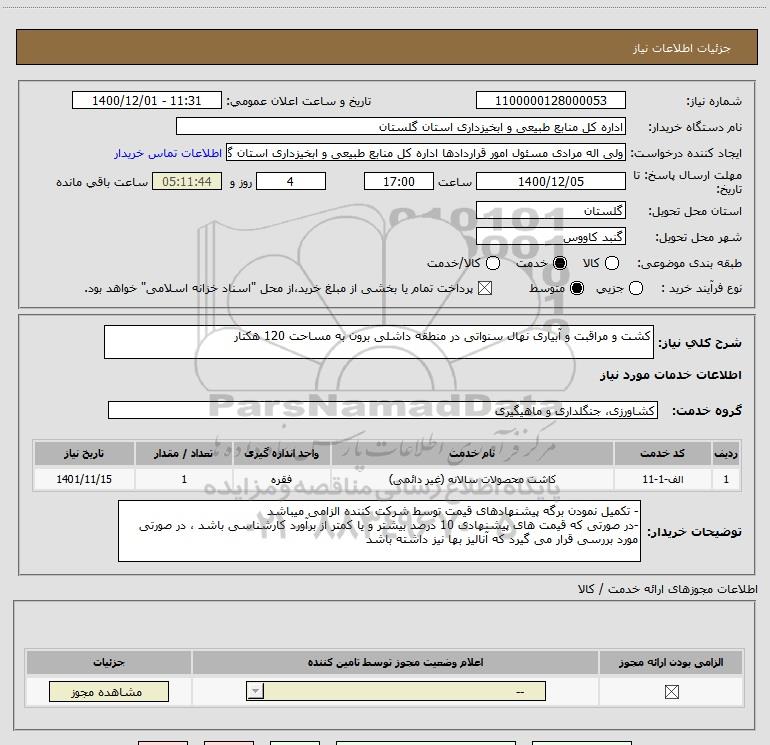
Task: Select the جزیی purchase type radio
Action: coord(636,288)
